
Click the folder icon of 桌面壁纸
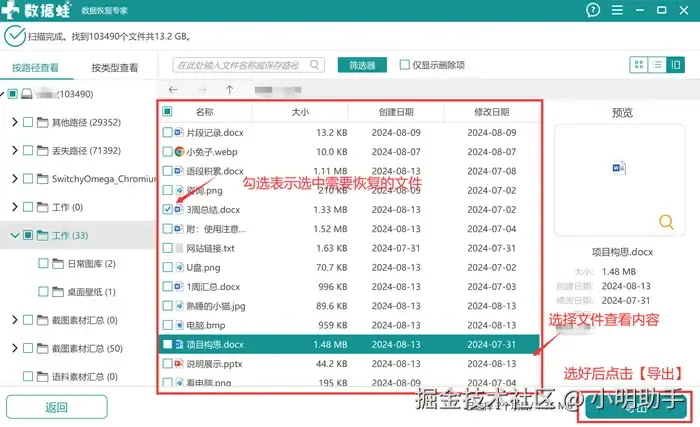coord(58,292)
